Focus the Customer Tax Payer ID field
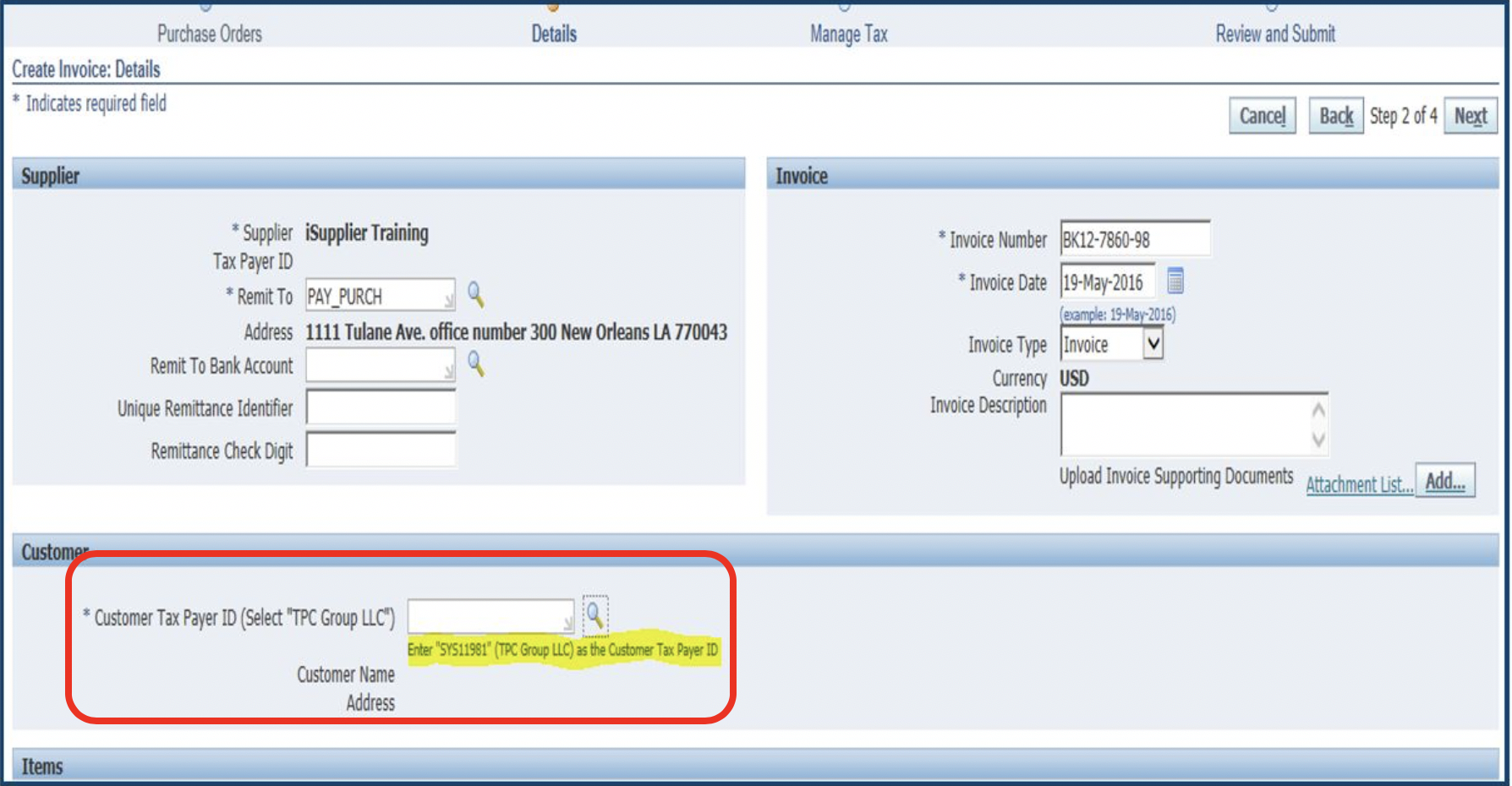The width and height of the screenshot is (1512, 786). (x=490, y=616)
